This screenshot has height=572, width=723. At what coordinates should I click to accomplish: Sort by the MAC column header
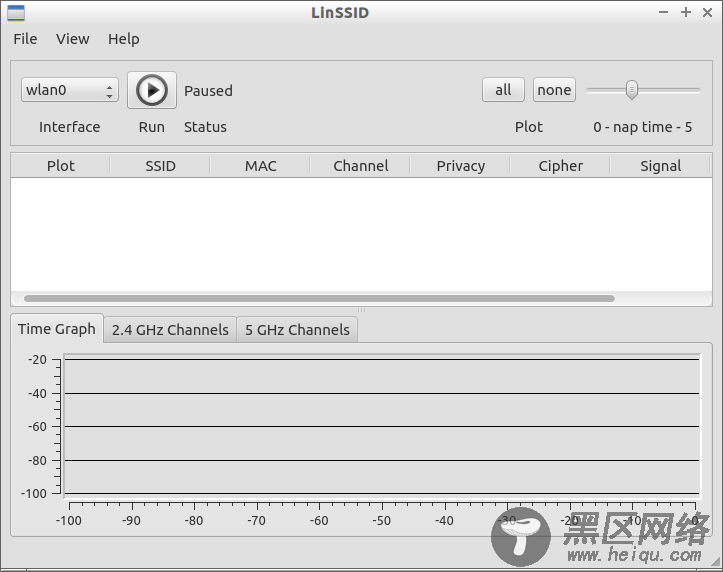(261, 166)
